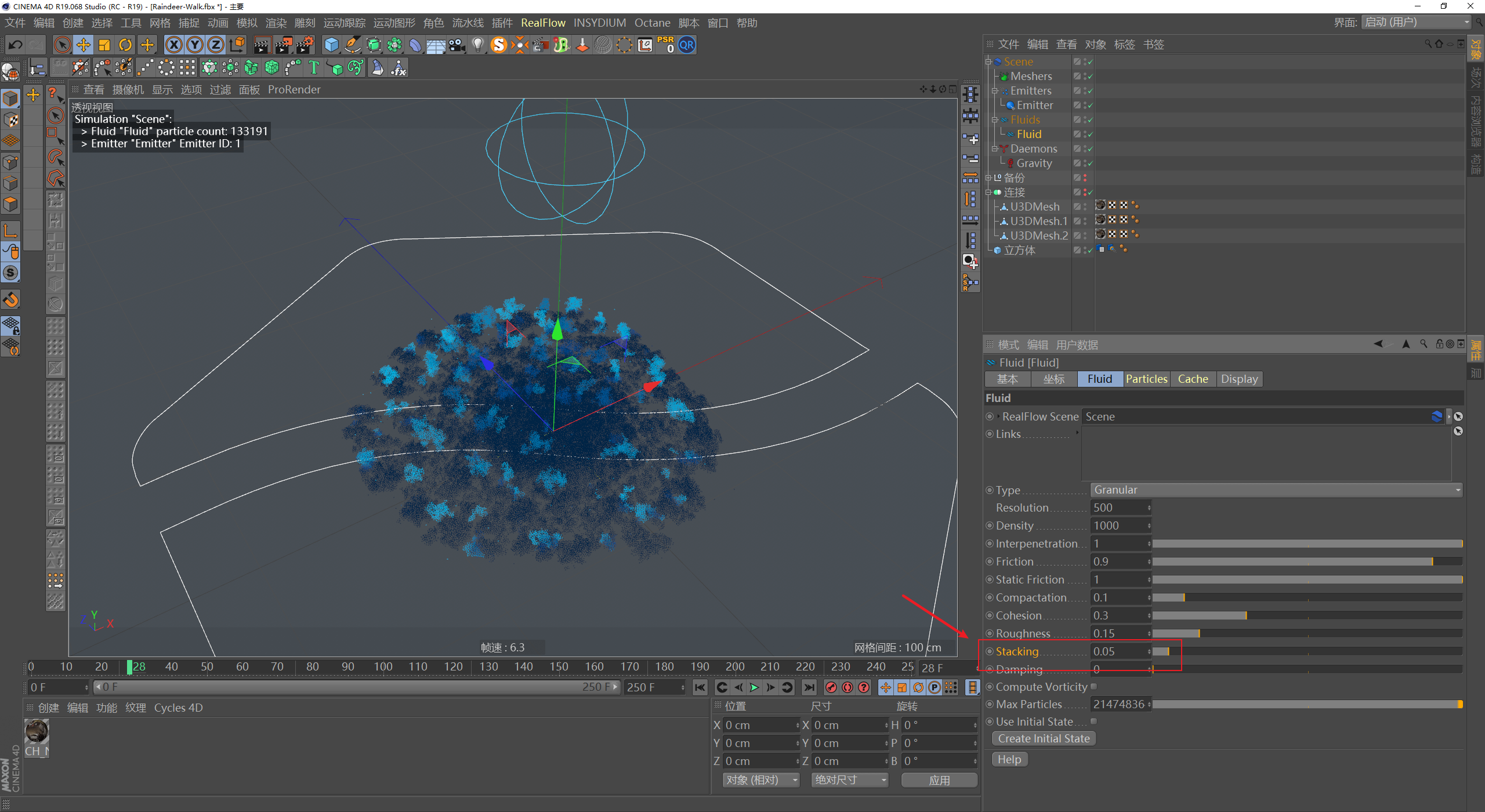Select the Rotate tool icon

[125, 45]
